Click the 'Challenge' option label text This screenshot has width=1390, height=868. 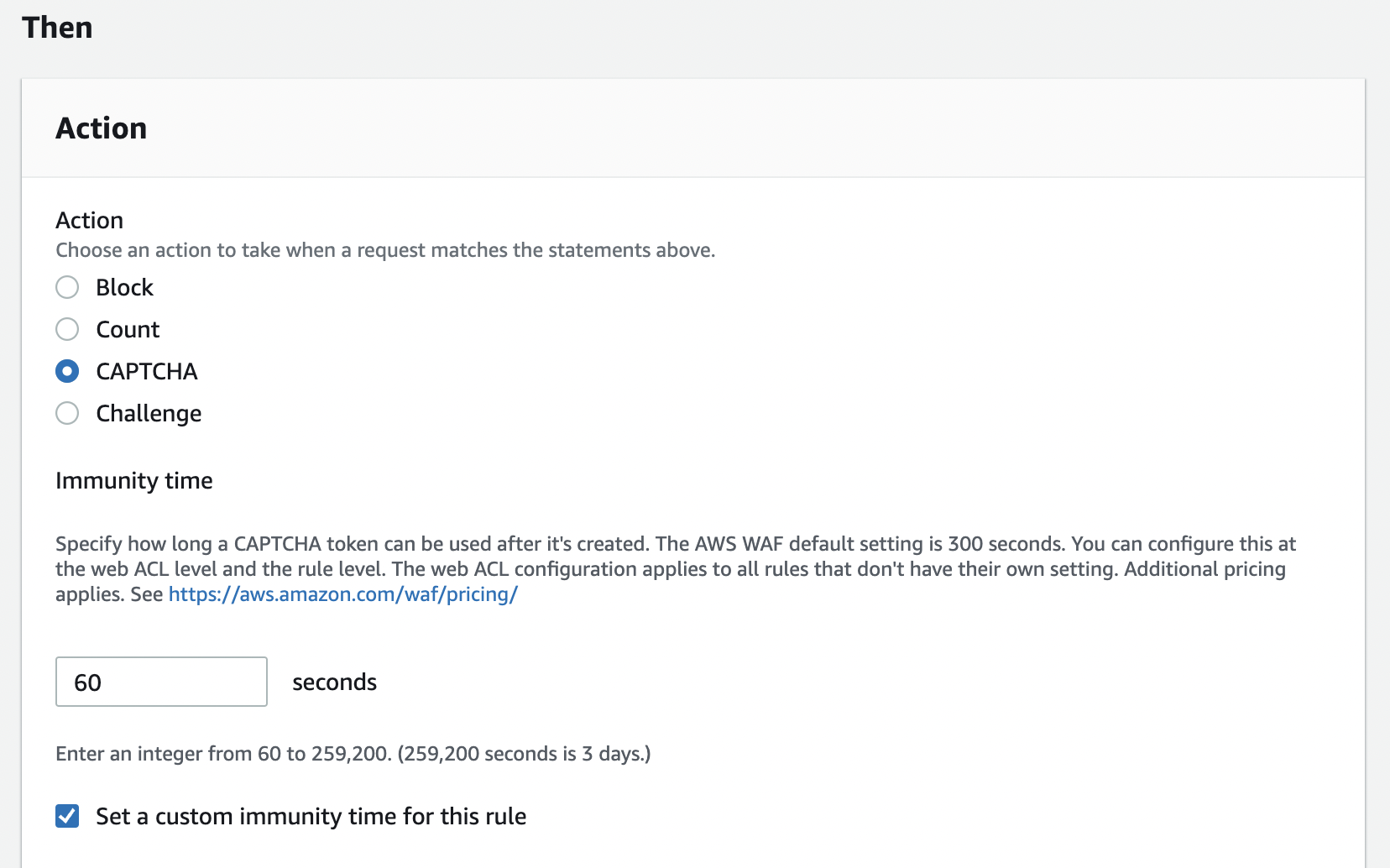[x=149, y=413]
